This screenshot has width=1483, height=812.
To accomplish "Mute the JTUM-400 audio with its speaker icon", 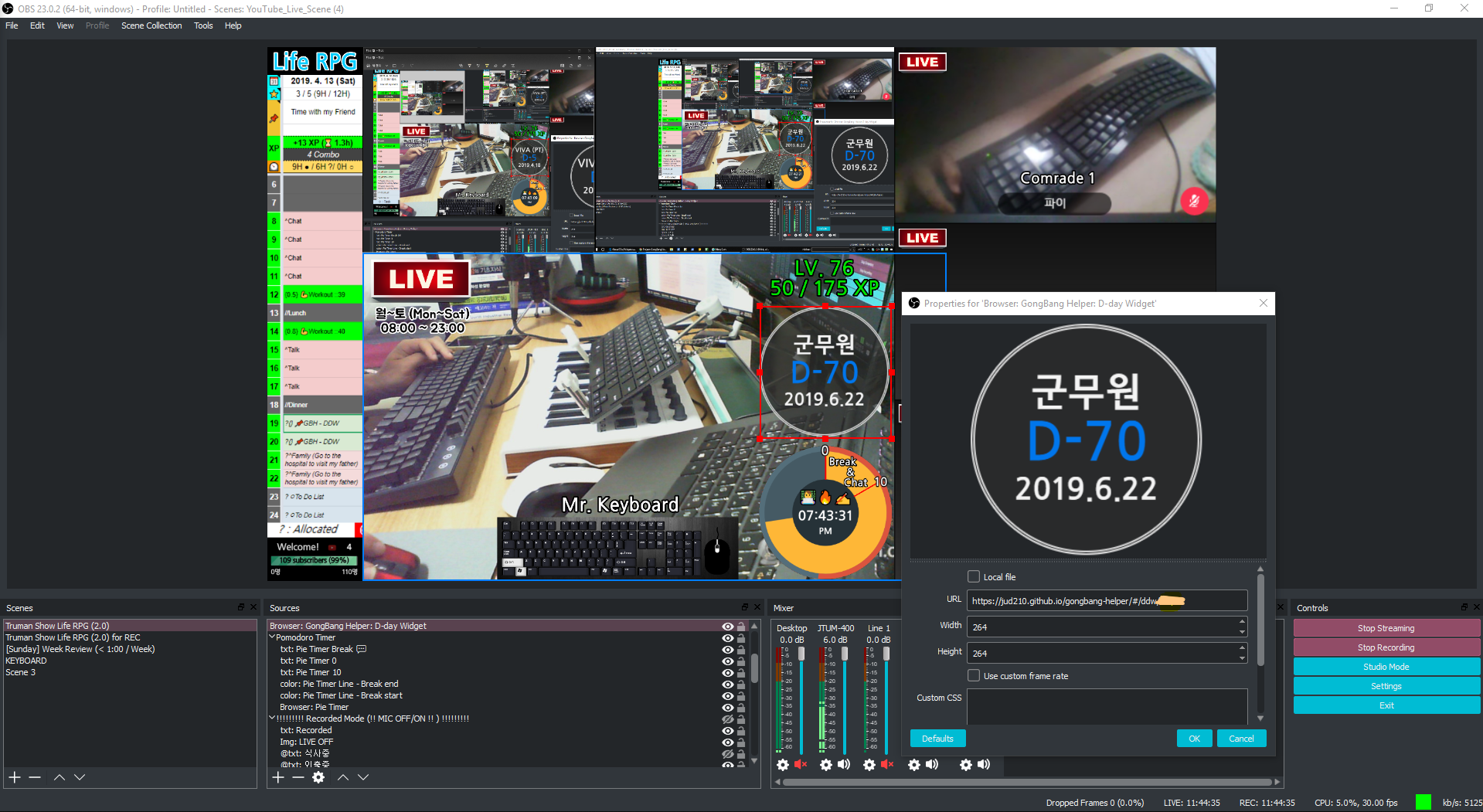I will click(844, 765).
